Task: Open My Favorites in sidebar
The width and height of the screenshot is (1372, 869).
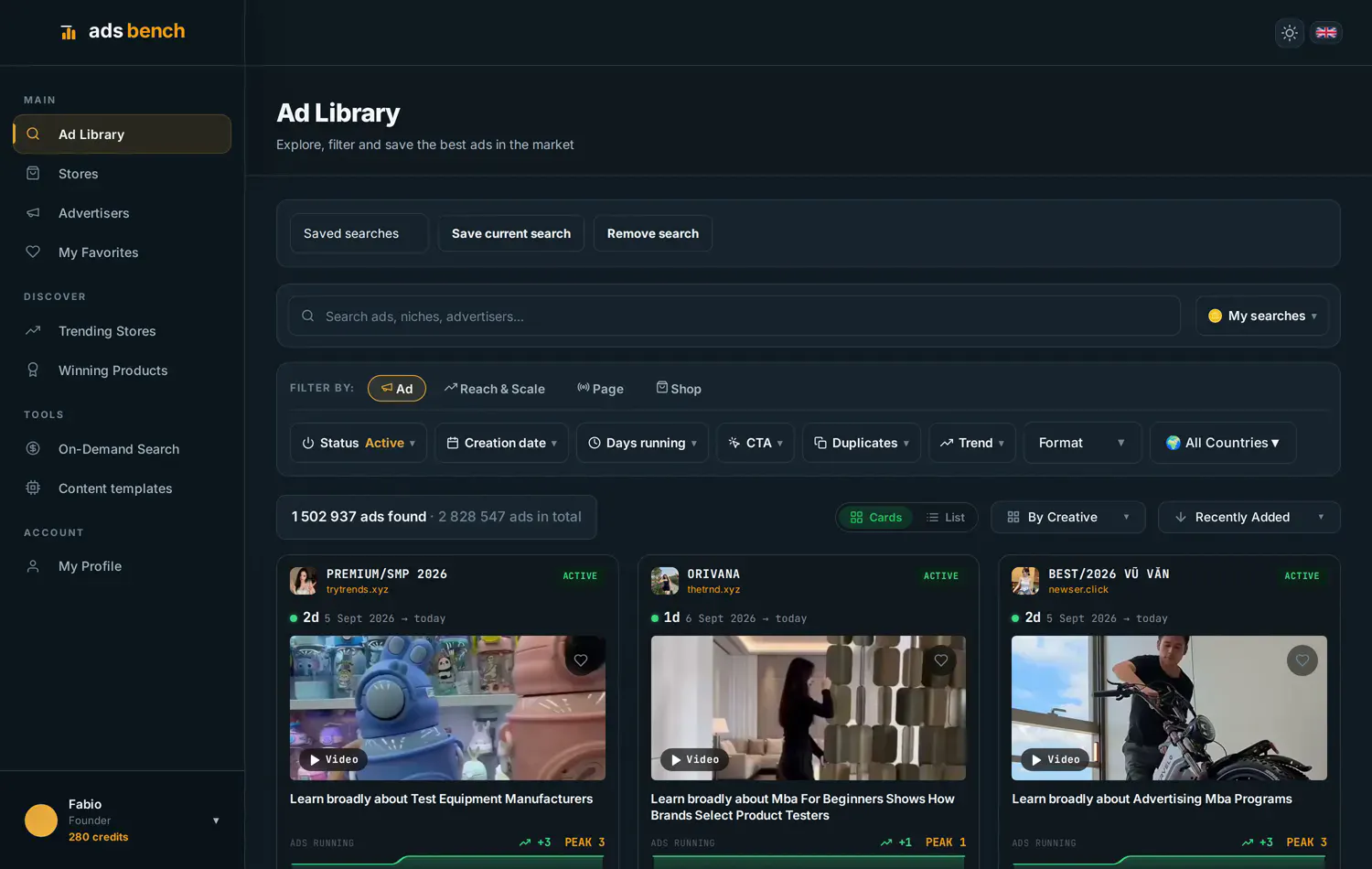Action: (122, 252)
